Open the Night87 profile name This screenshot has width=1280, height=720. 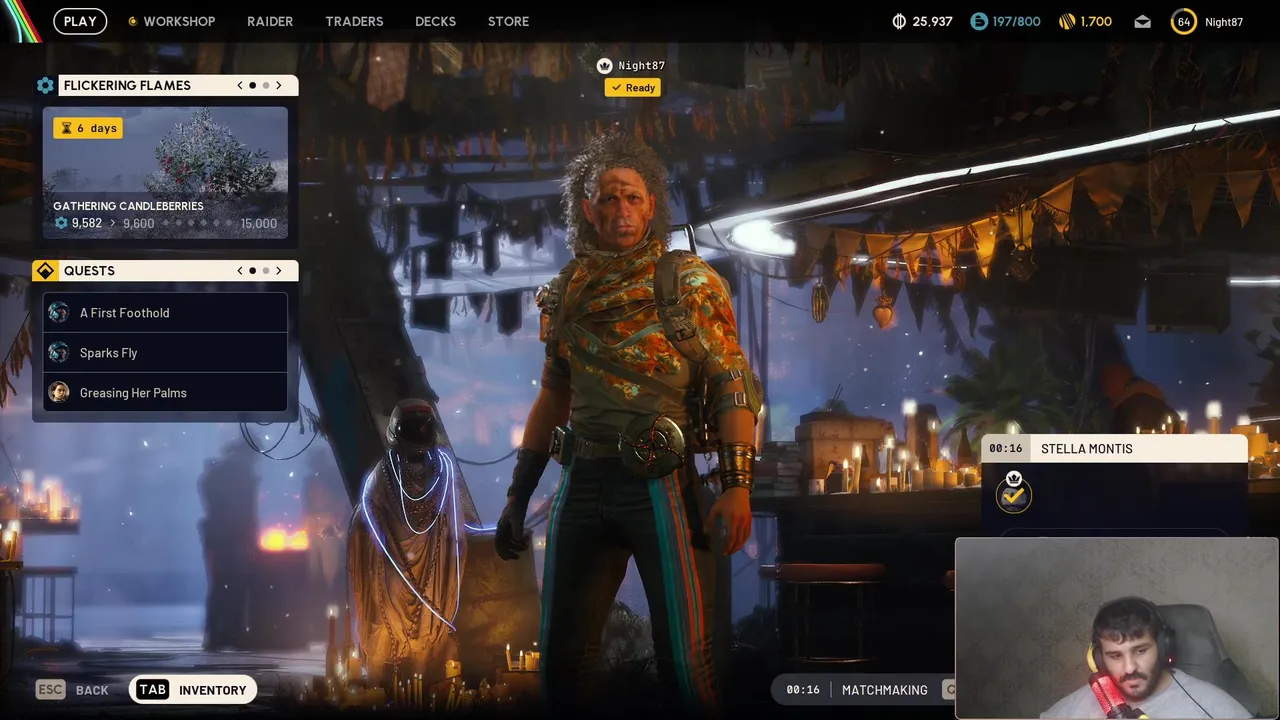(x=1224, y=21)
